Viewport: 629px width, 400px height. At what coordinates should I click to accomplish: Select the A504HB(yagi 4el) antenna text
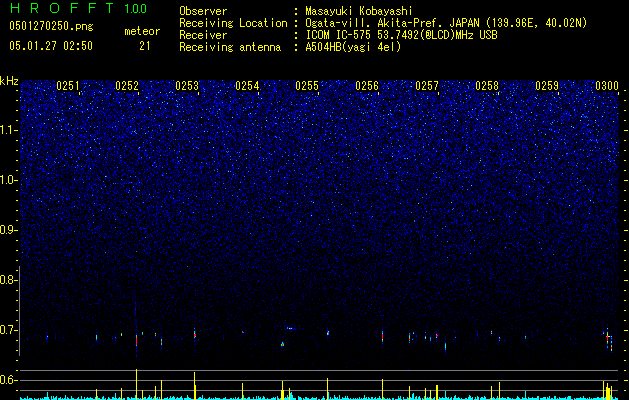click(353, 47)
